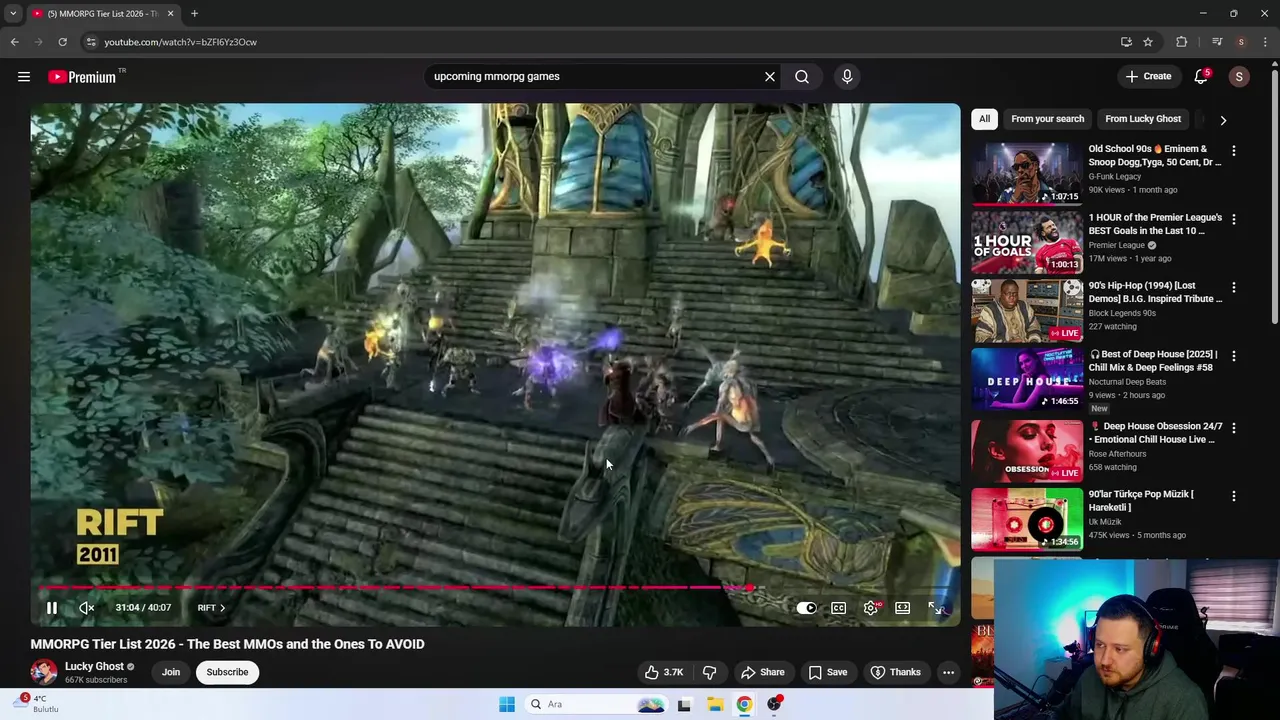Image resolution: width=1280 pixels, height=720 pixels.
Task: View site information icon in the address bar
Action: (x=90, y=42)
